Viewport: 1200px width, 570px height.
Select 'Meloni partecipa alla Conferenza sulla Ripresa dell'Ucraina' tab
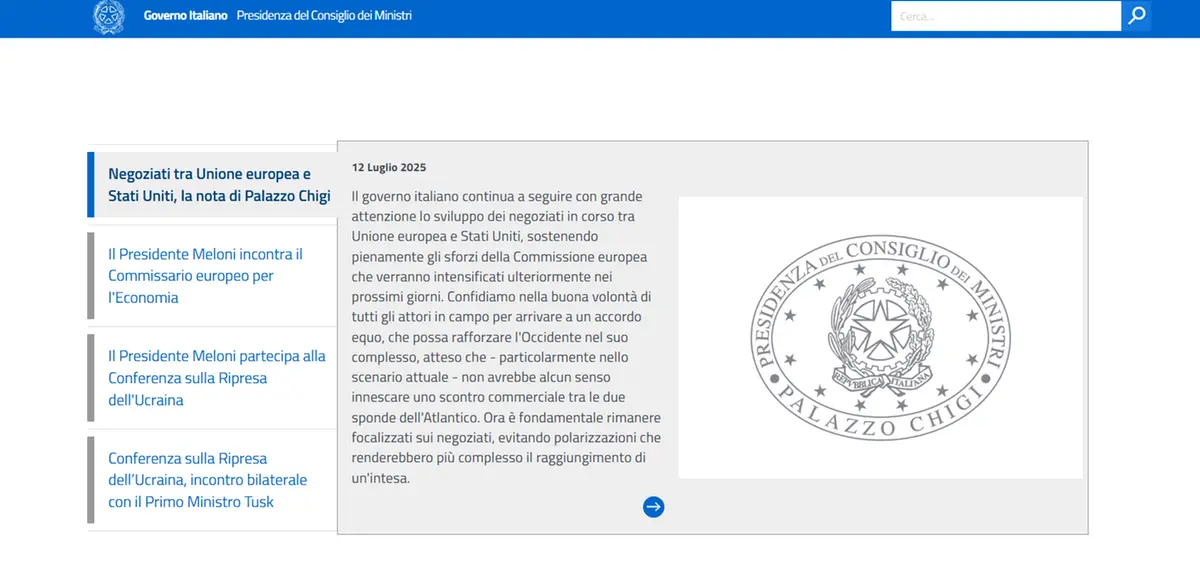[212, 378]
